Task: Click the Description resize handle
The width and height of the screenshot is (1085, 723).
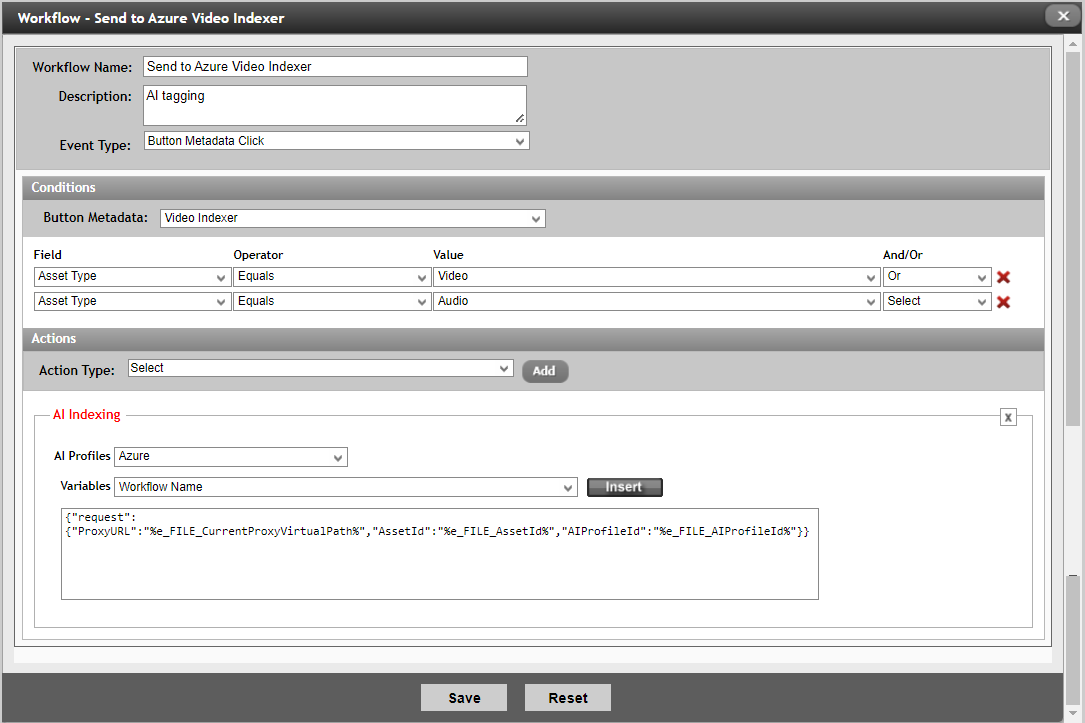Action: pyautogui.click(x=520, y=118)
